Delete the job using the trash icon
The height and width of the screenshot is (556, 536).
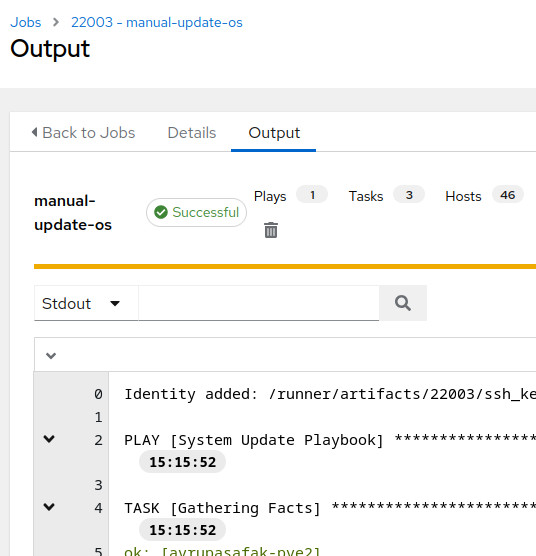pyautogui.click(x=271, y=230)
